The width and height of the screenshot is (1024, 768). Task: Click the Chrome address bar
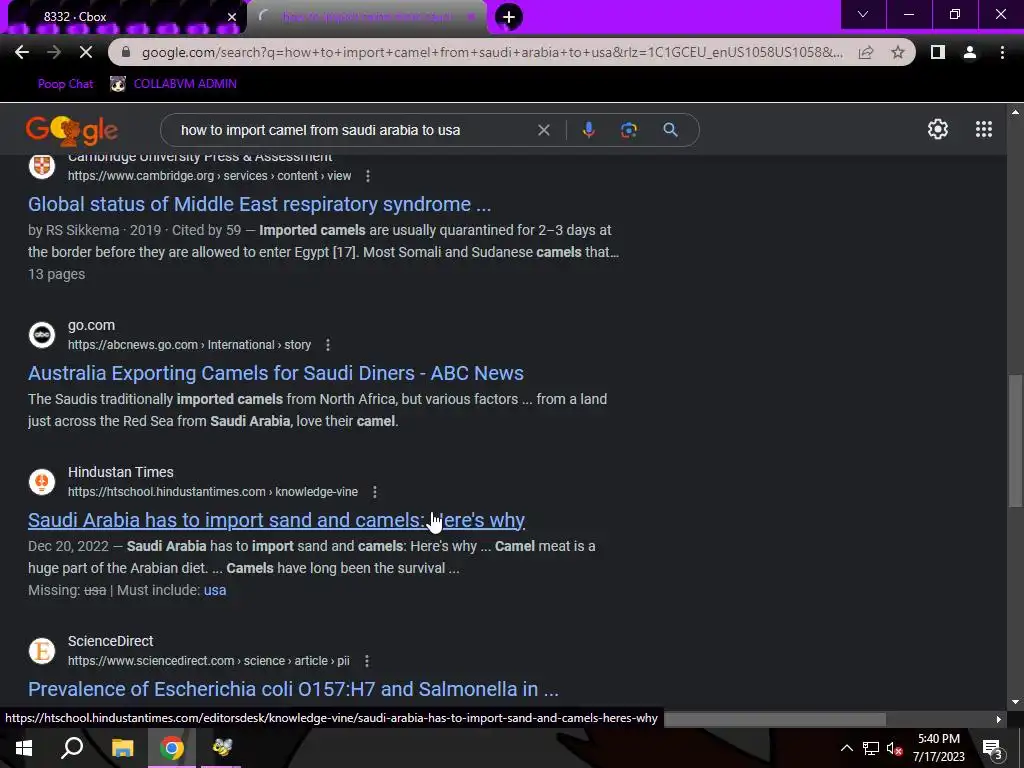coord(492,52)
